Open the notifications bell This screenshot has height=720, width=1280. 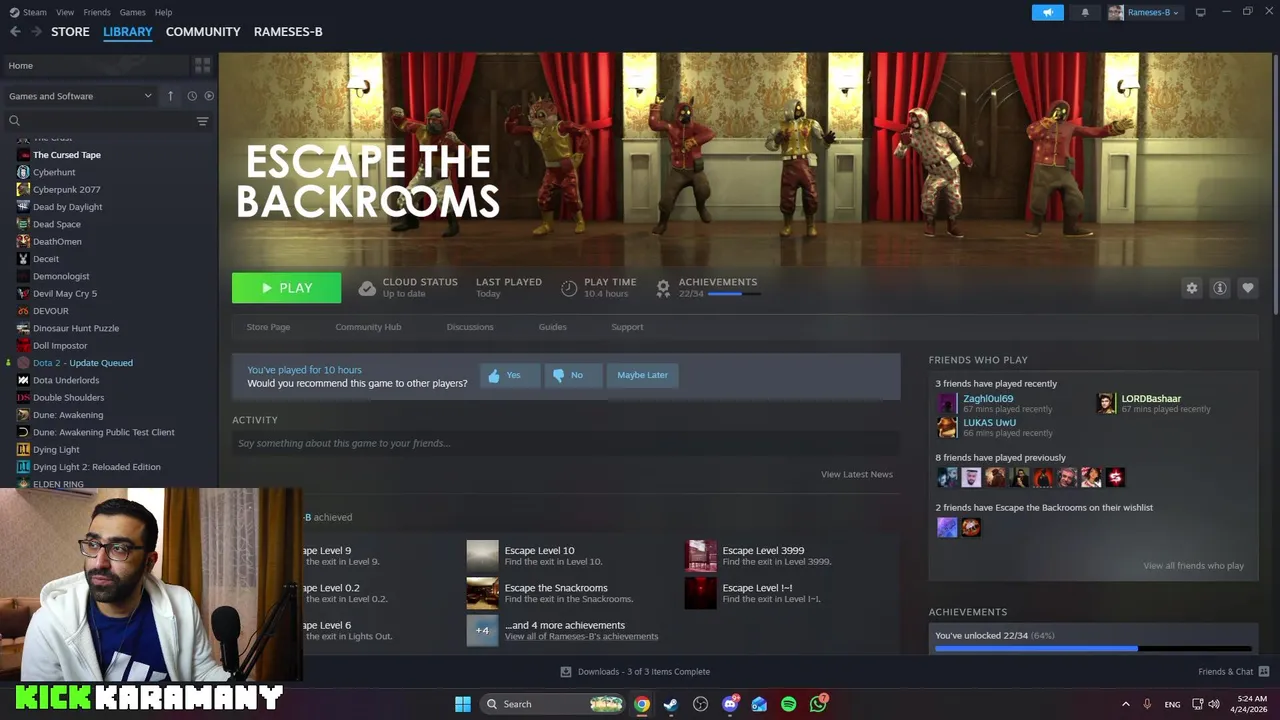[x=1085, y=12]
